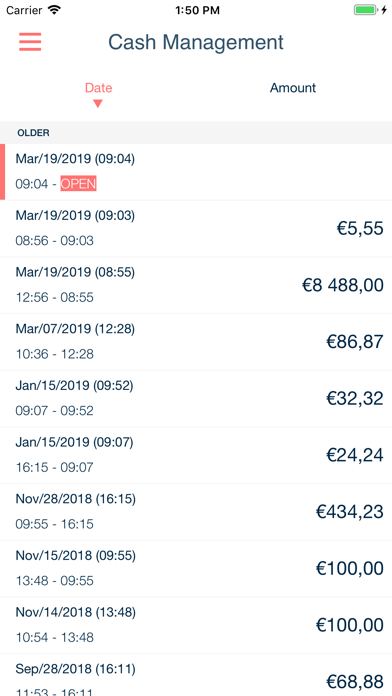Select the €8 488,00 amount row
The image size is (392, 696).
(196, 285)
